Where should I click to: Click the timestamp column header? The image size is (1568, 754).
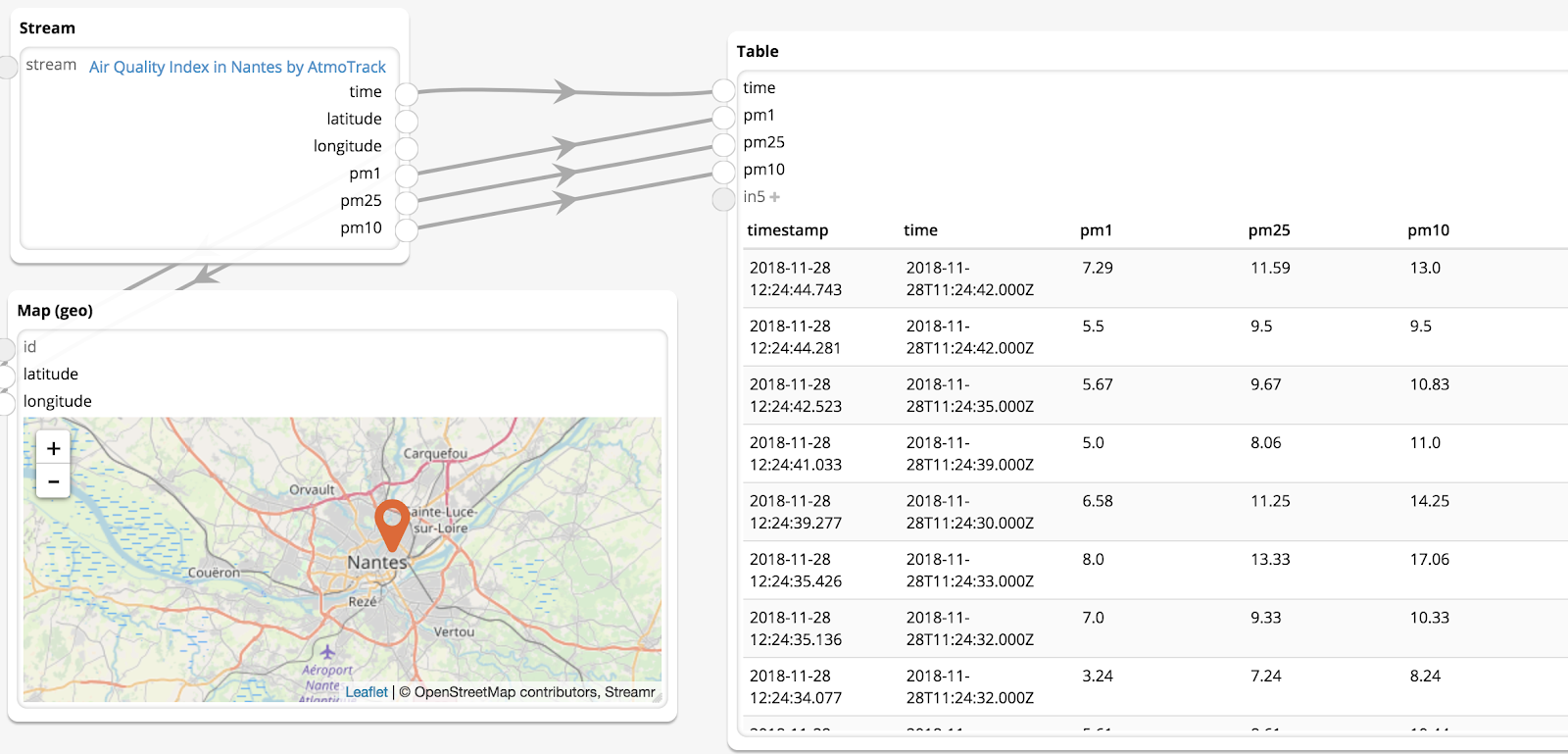pos(787,230)
